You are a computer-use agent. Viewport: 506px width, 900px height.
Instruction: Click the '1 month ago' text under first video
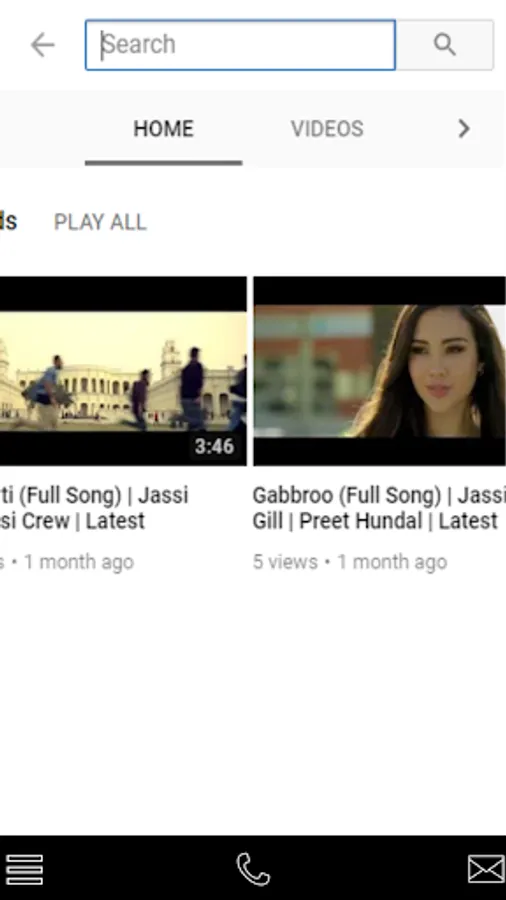pyautogui.click(x=79, y=562)
